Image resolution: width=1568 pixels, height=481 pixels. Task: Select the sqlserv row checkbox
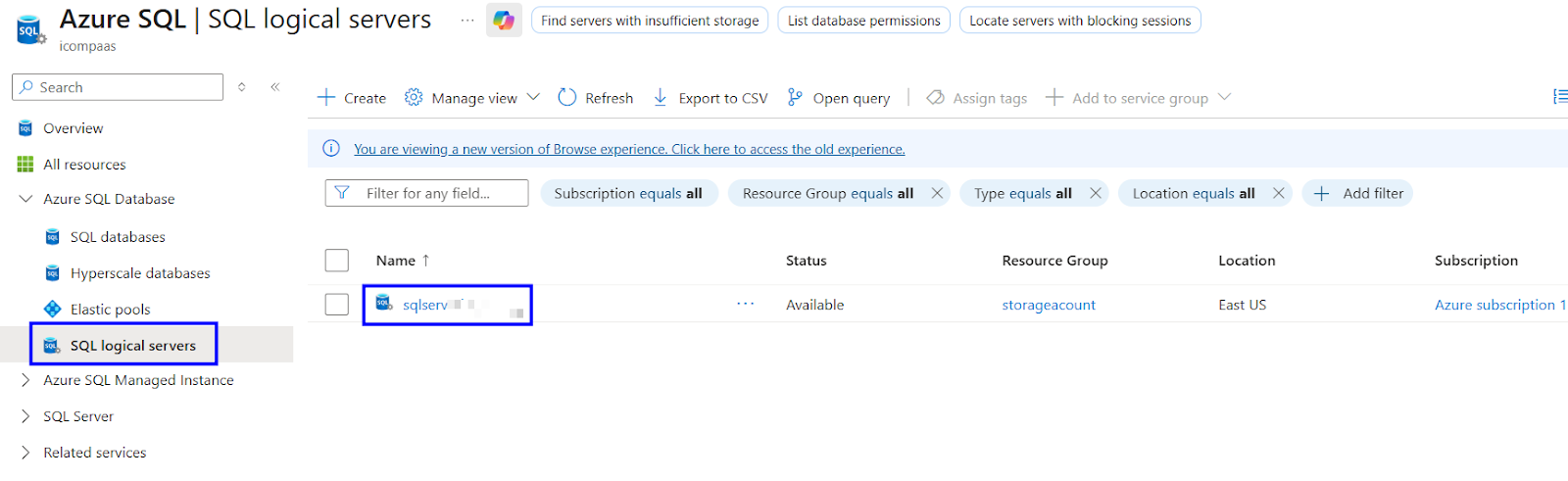tap(337, 305)
